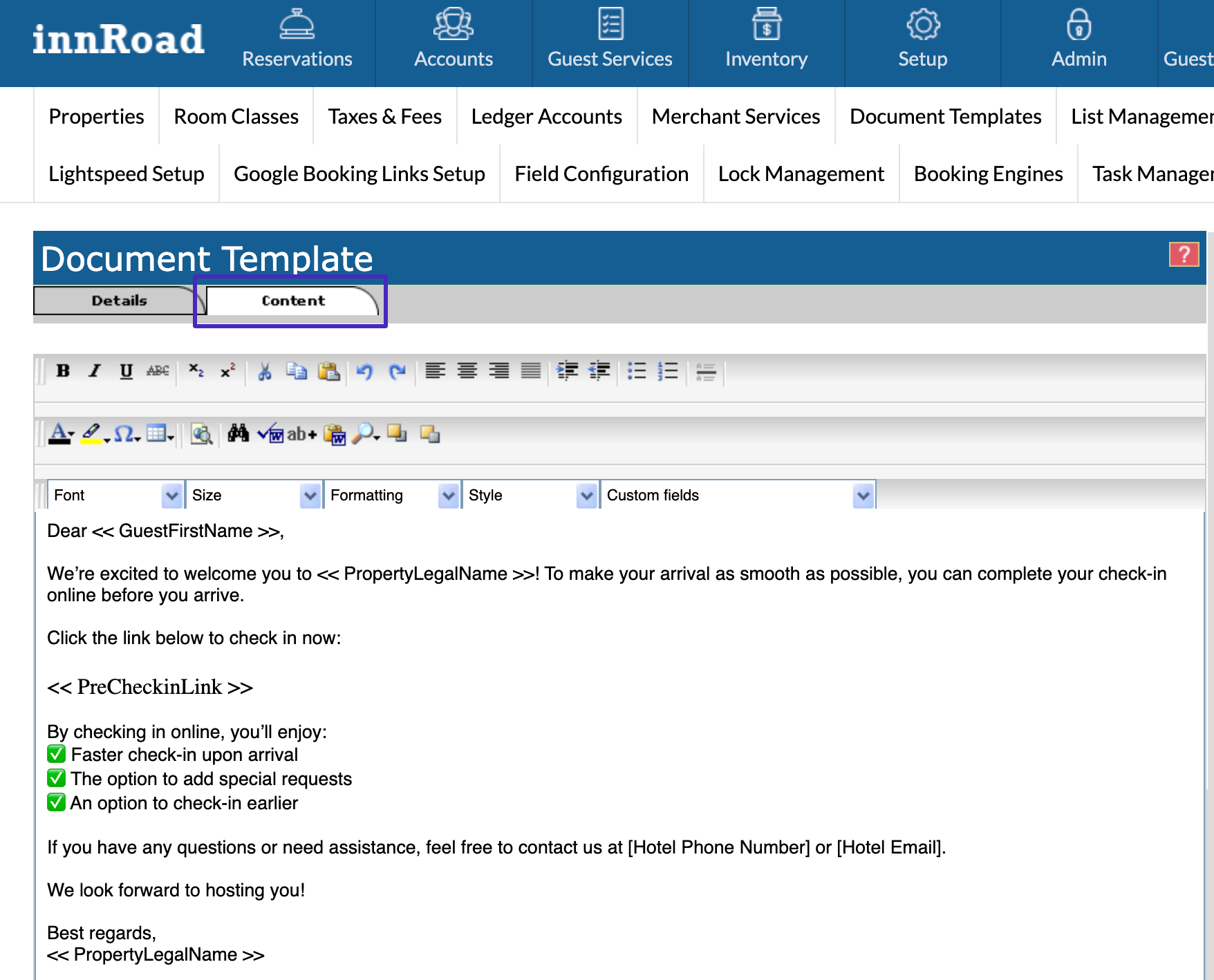Image resolution: width=1214 pixels, height=980 pixels.
Task: Justify the text
Action: click(x=530, y=371)
